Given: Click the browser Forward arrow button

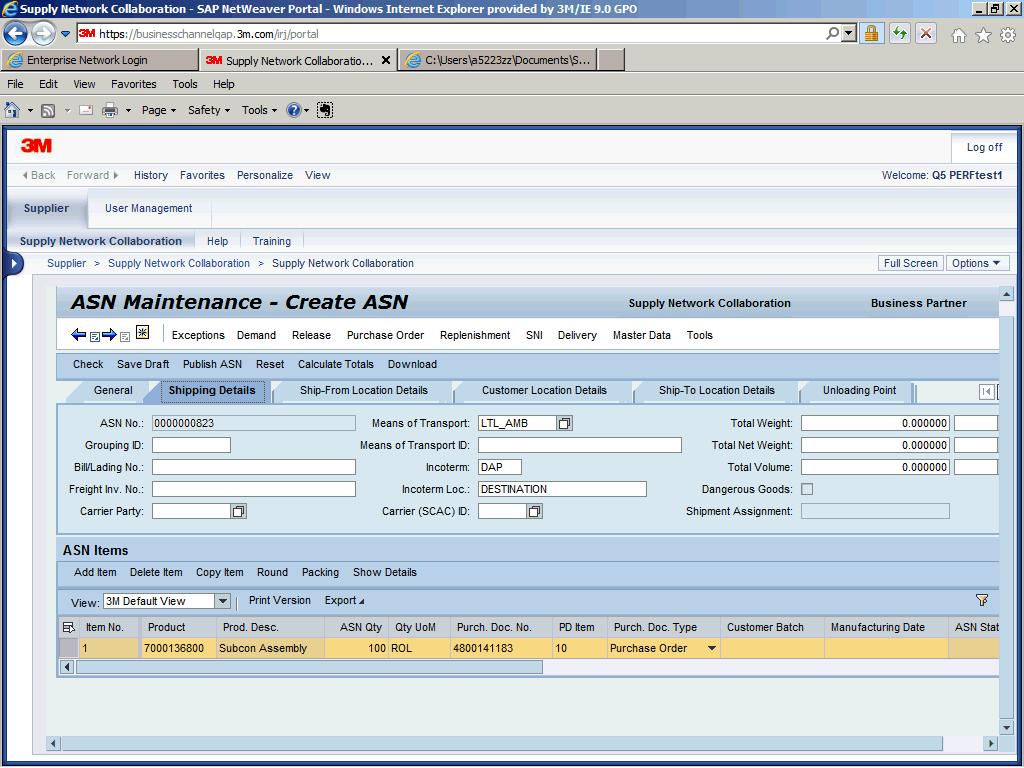Looking at the screenshot, I should click(x=43, y=33).
